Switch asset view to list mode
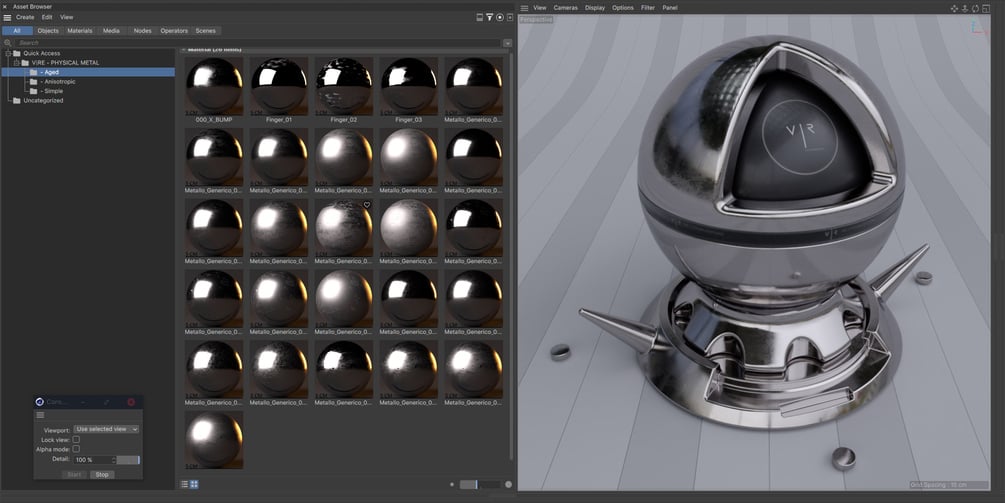 185,484
